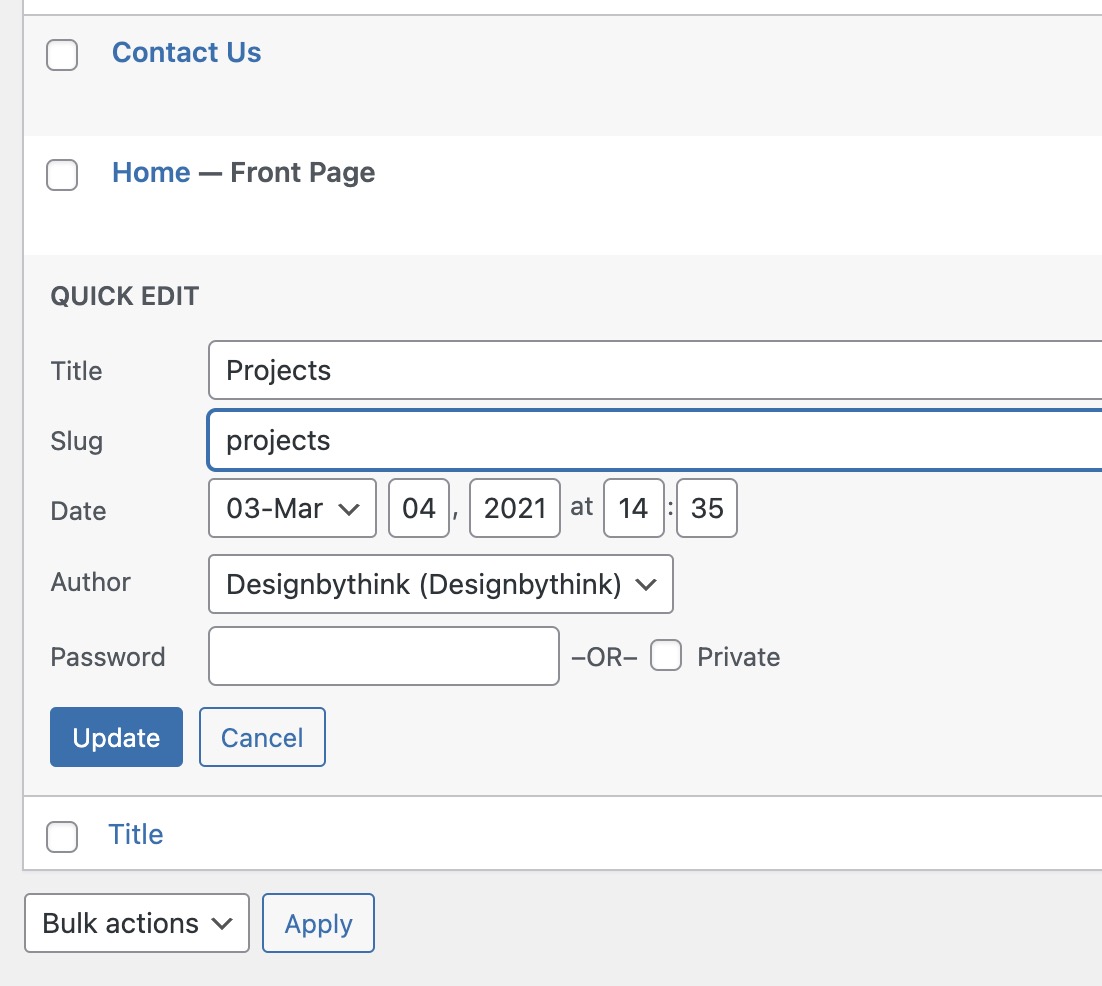
Task: Tick the Private checkbox
Action: [666, 656]
